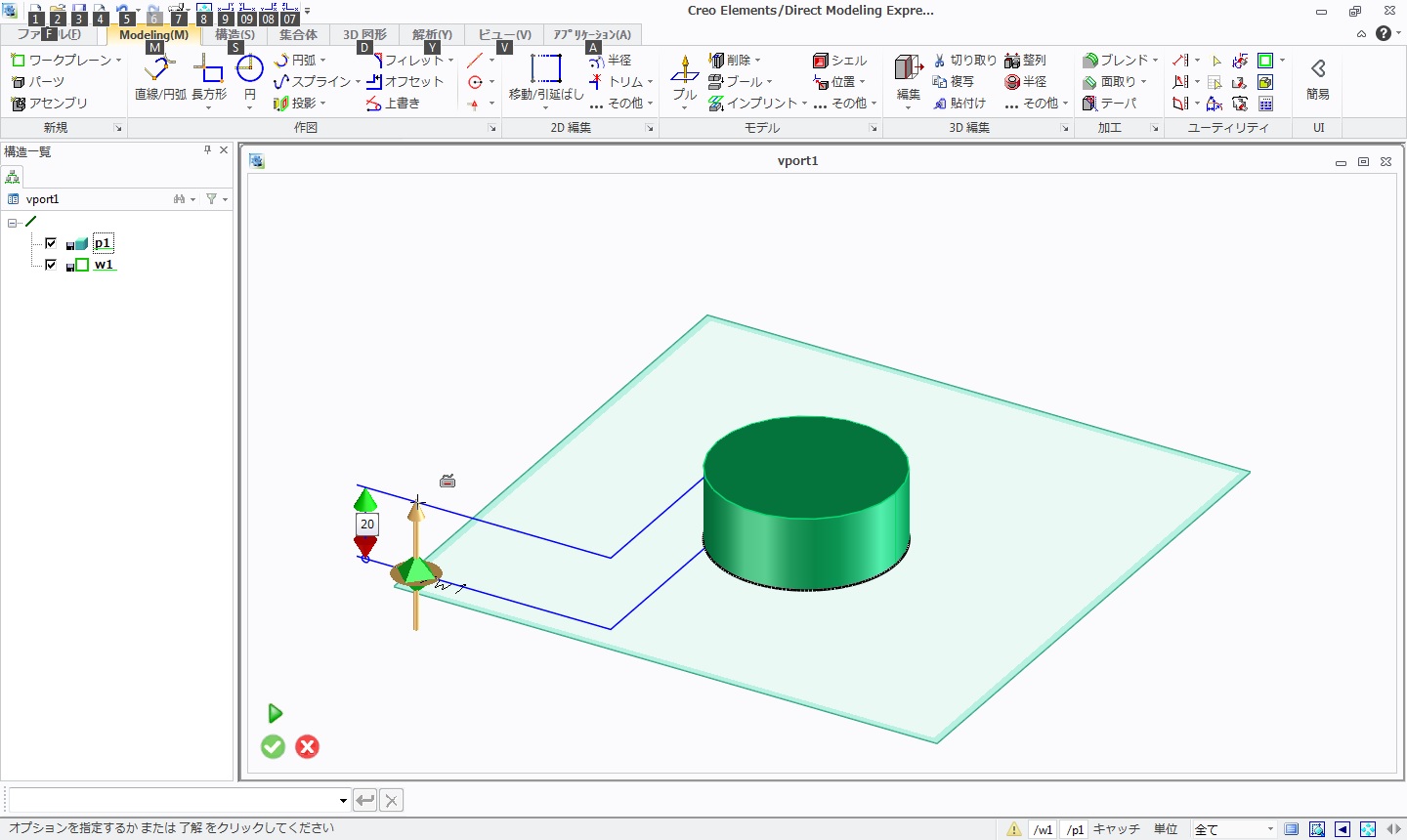This screenshot has width=1407, height=840.
Task: Collapse the ribbon with the chevron
Action: pos(1361,34)
